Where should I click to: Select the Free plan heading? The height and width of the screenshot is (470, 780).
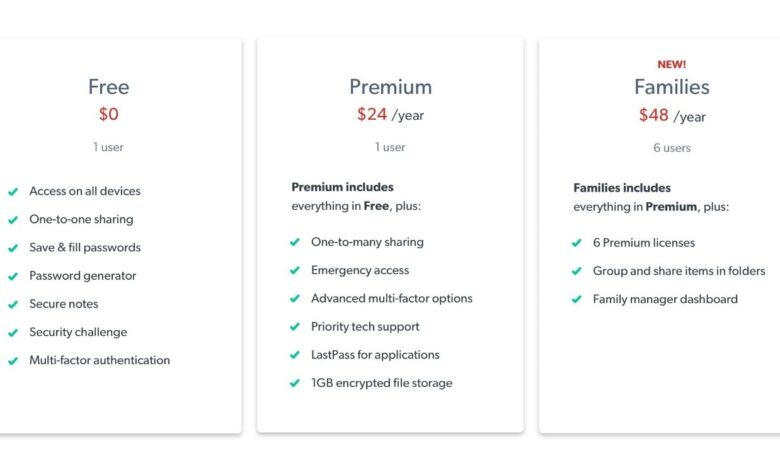click(x=108, y=87)
